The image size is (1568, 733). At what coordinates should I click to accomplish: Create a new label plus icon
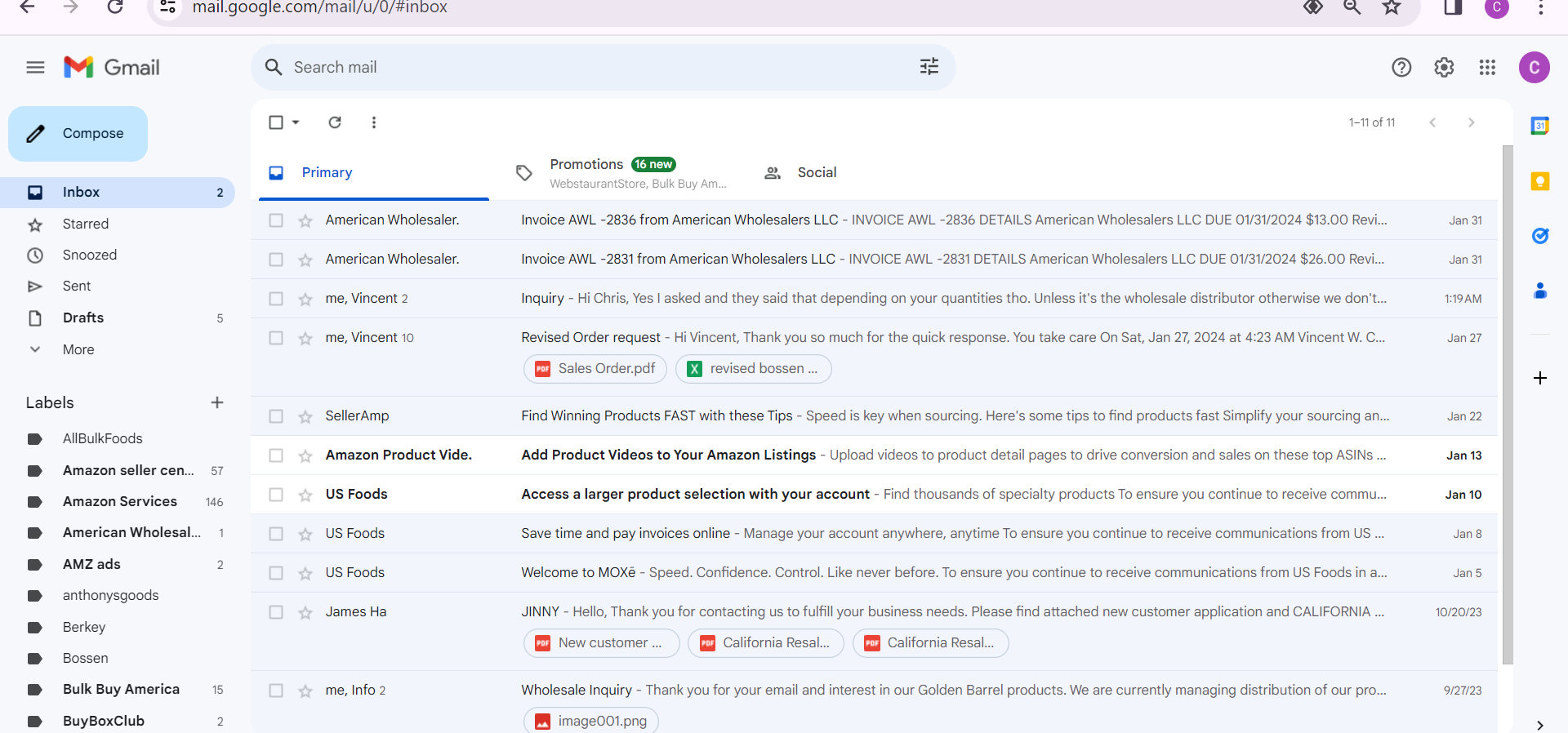(x=217, y=402)
